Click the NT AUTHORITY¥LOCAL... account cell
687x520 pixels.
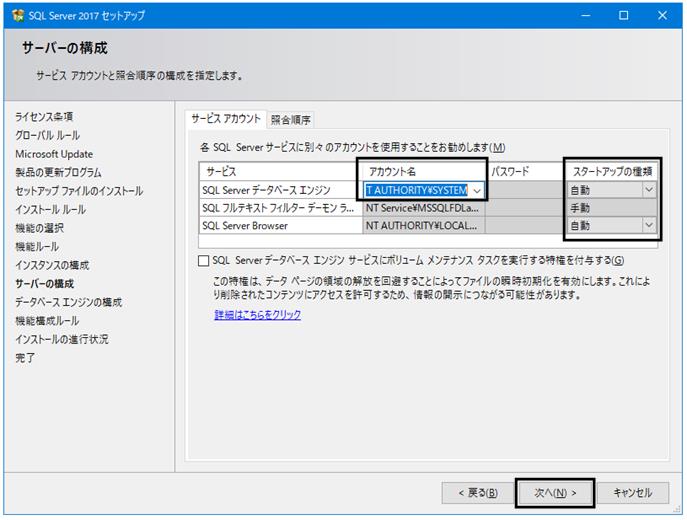click(x=423, y=226)
